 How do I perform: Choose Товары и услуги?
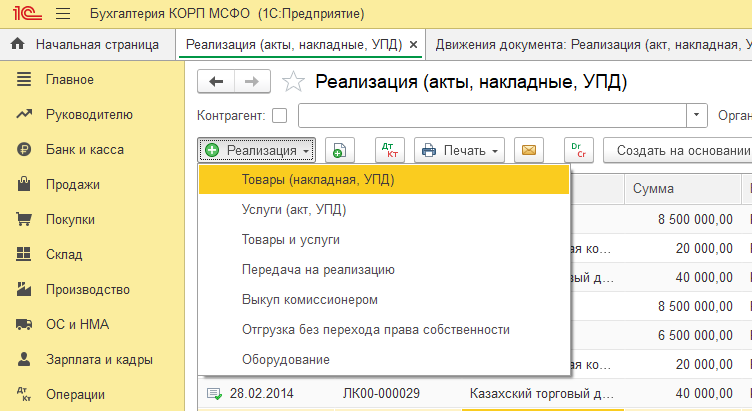pyautogui.click(x=384, y=239)
